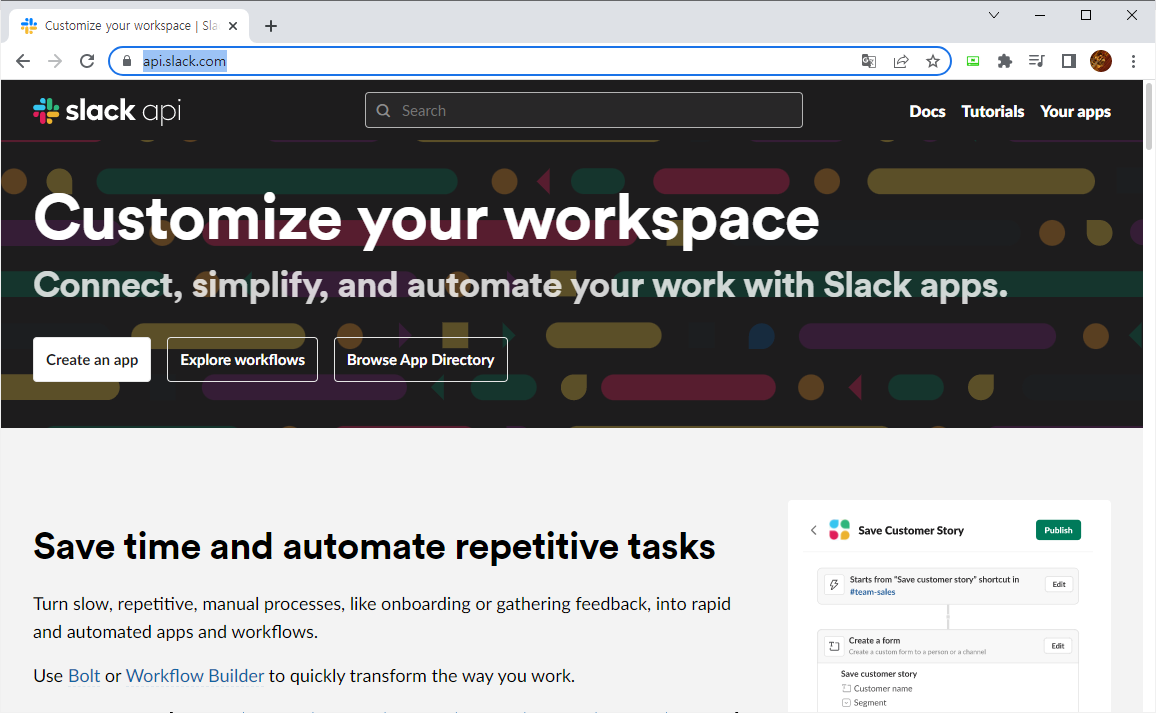Open the Docs menu item

927,111
